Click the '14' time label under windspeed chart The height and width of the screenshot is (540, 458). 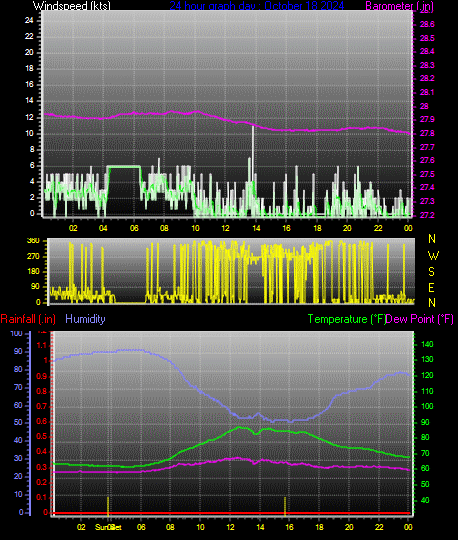click(x=256, y=228)
